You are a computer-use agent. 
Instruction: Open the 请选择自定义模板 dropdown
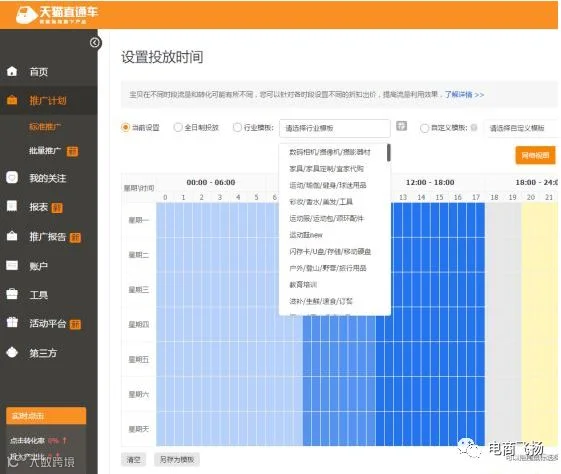click(x=523, y=128)
